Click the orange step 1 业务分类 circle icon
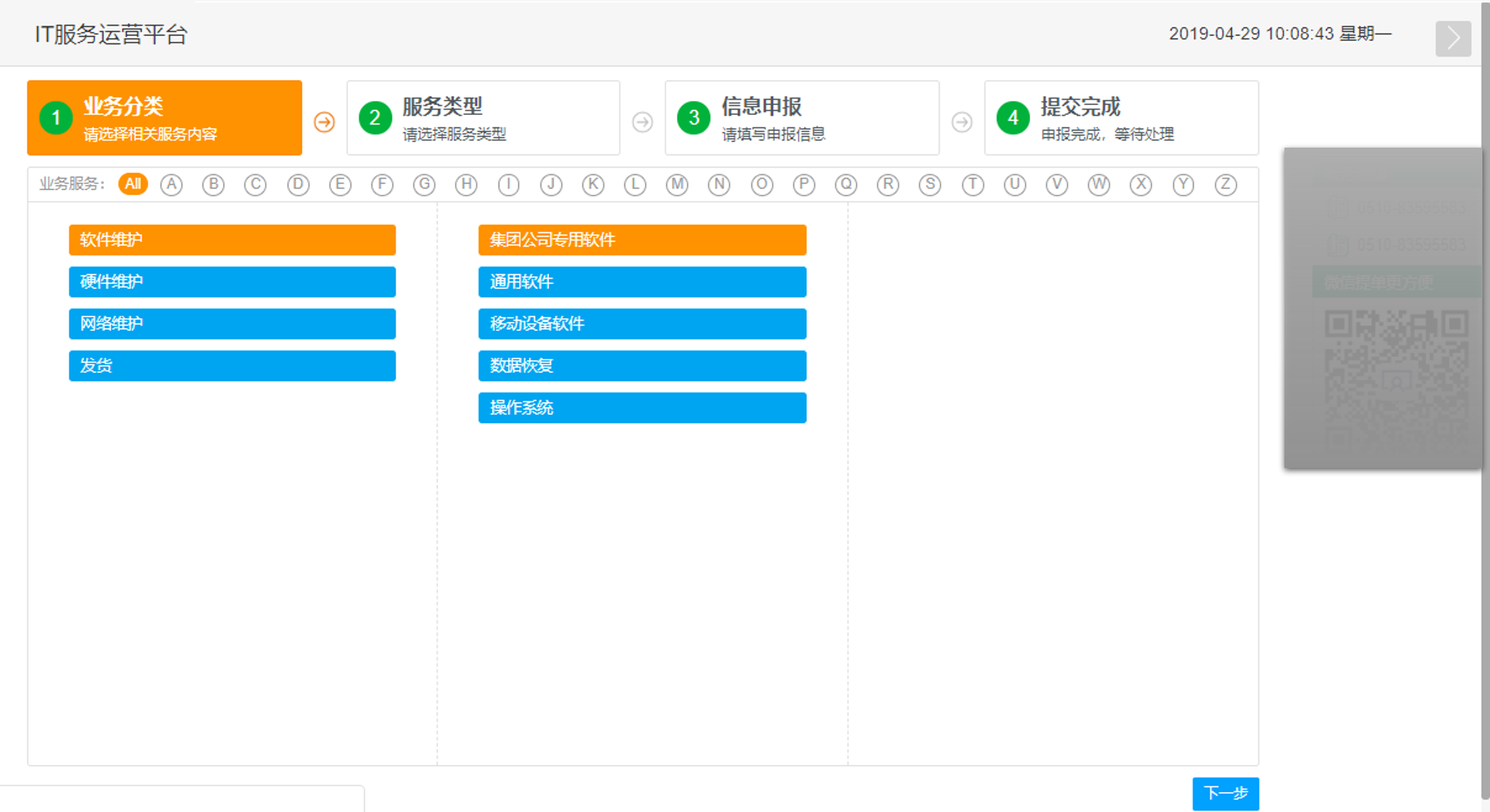 tap(55, 118)
